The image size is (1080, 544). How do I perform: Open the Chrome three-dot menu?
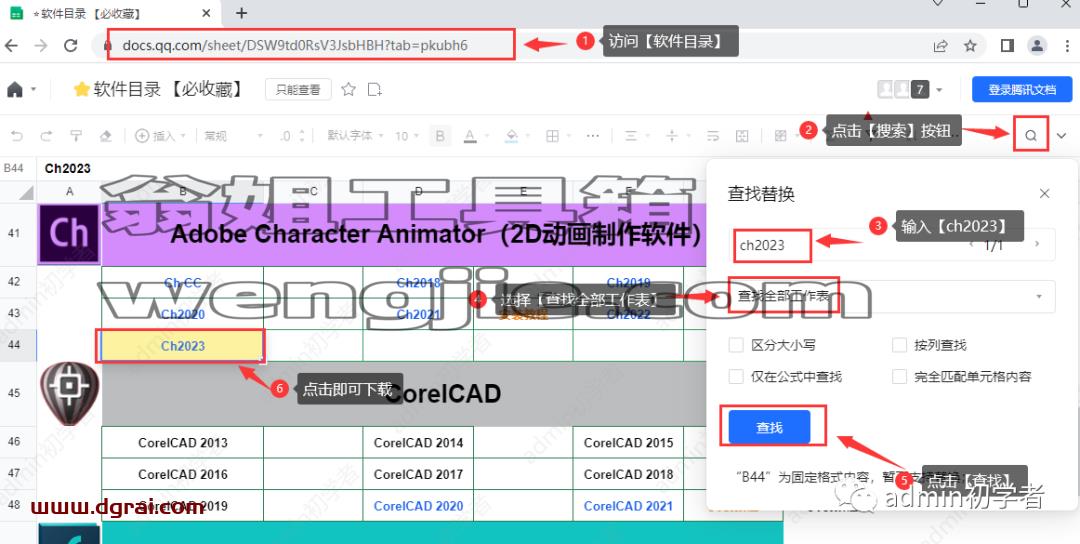point(1065,45)
